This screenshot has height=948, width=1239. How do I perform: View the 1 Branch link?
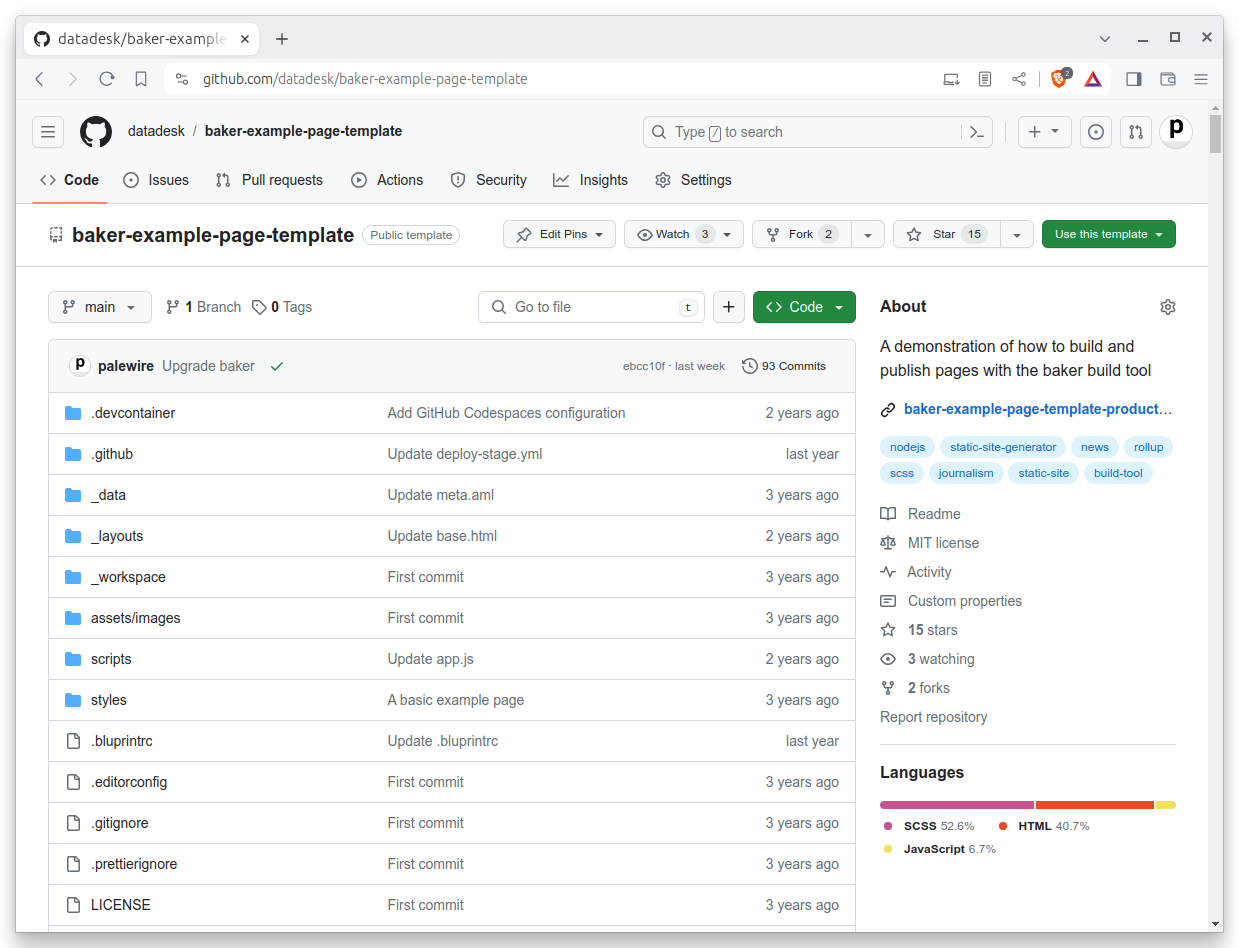point(204,307)
